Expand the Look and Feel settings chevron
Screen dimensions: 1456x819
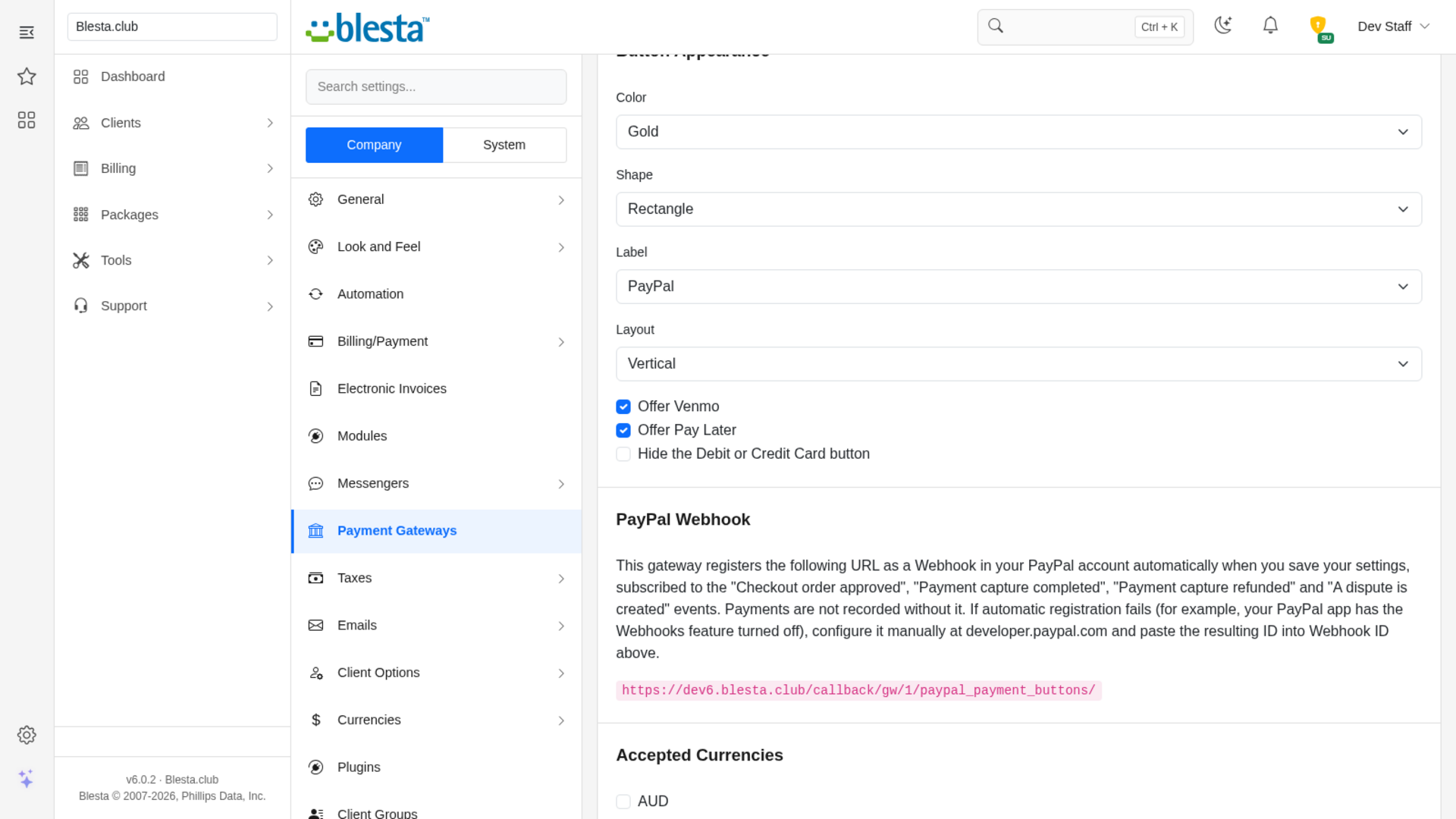click(561, 248)
